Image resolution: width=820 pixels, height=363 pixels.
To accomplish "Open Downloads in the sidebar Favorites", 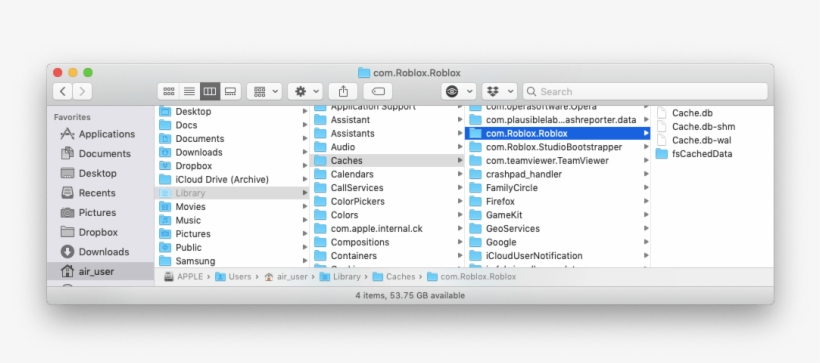I will pos(101,252).
